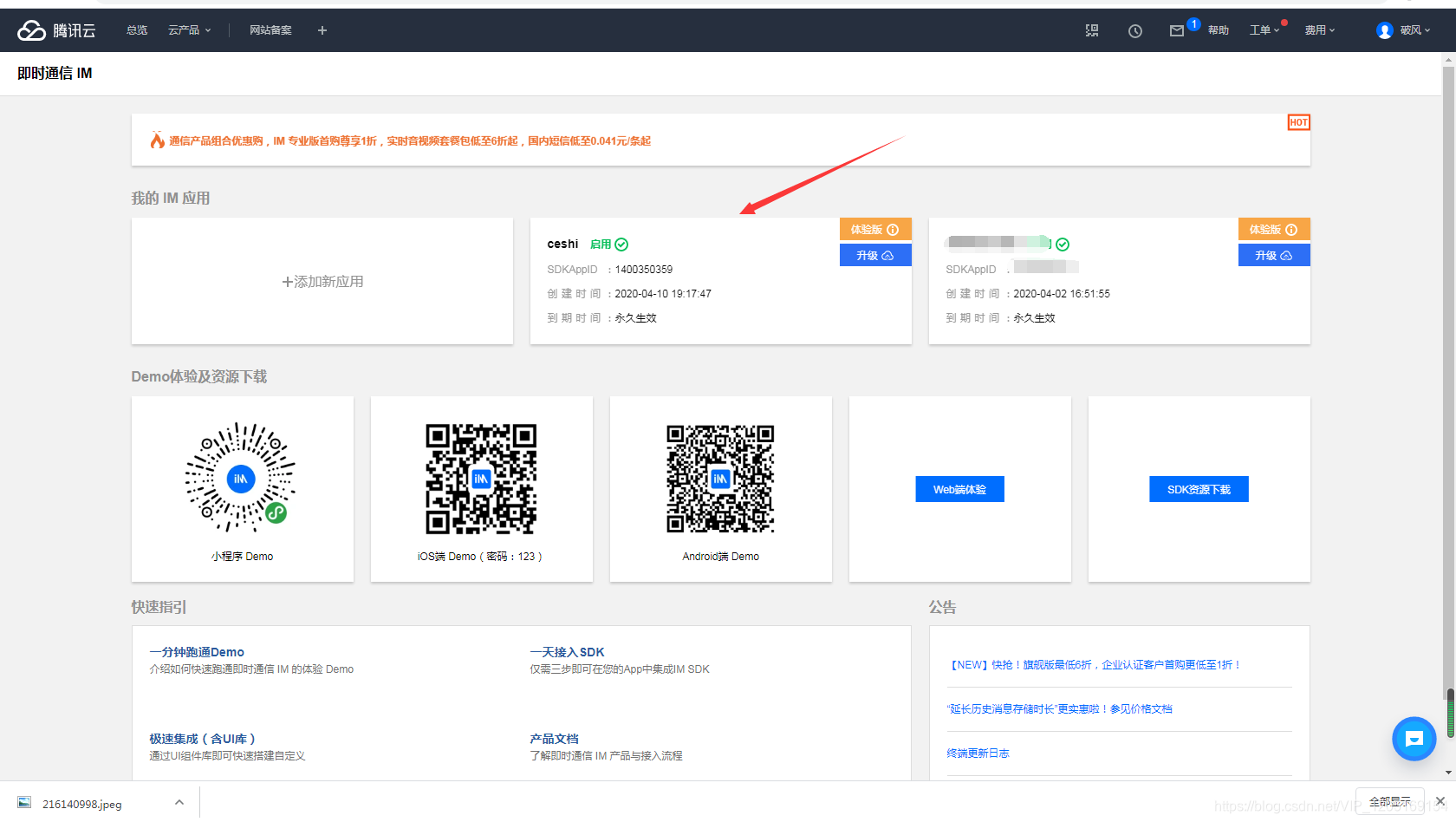Expand the 云产品 dropdown
Image resolution: width=1456 pixels, height=822 pixels.
[x=189, y=30]
